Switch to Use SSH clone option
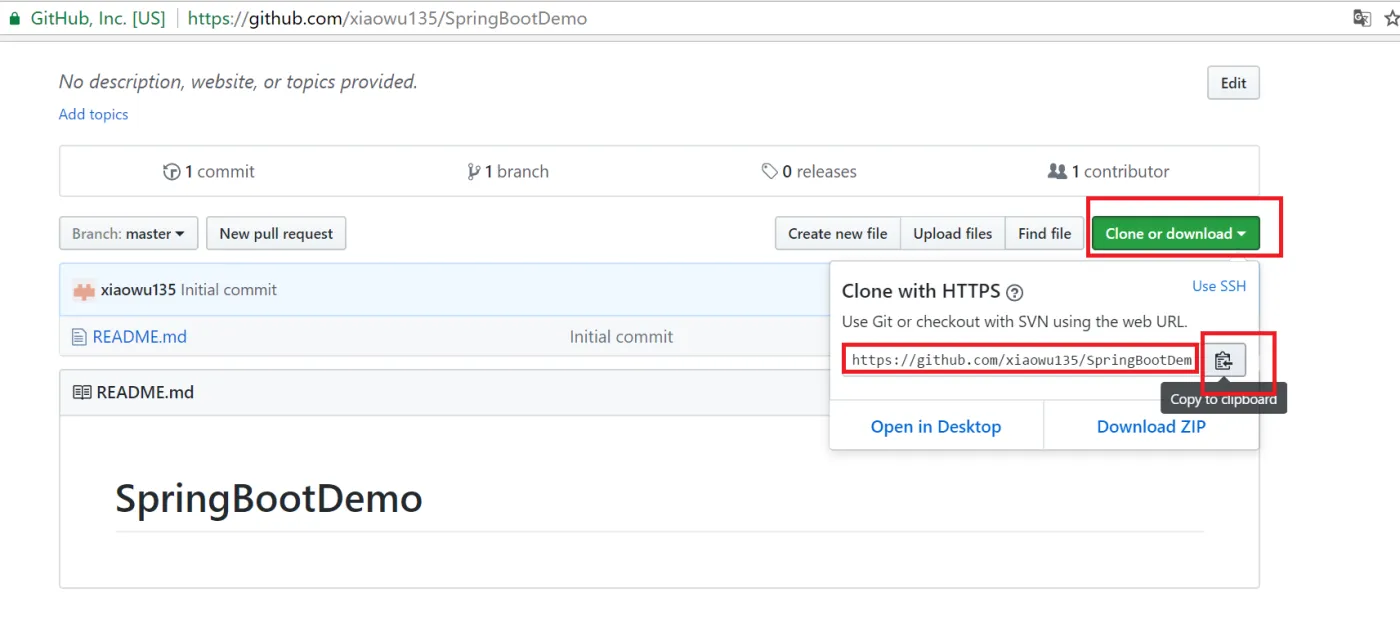 click(x=1219, y=286)
